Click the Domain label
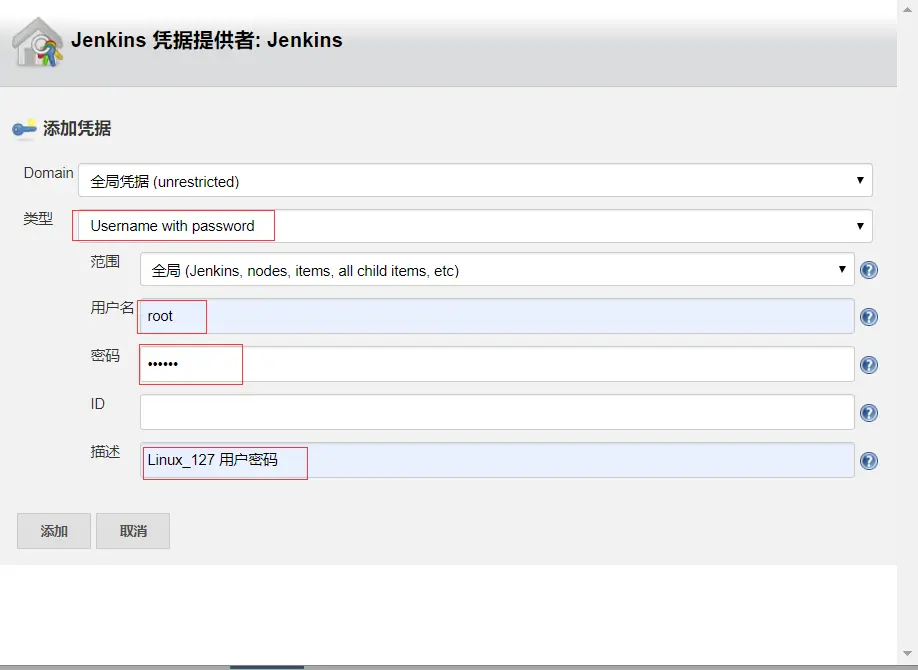The width and height of the screenshot is (918, 670). 49,173
